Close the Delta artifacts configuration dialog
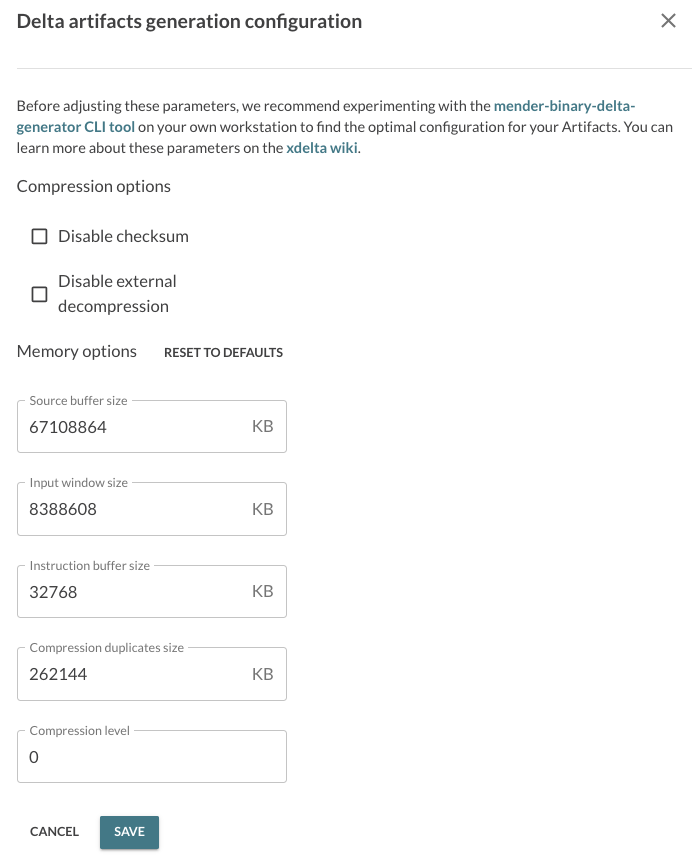 coord(669,21)
